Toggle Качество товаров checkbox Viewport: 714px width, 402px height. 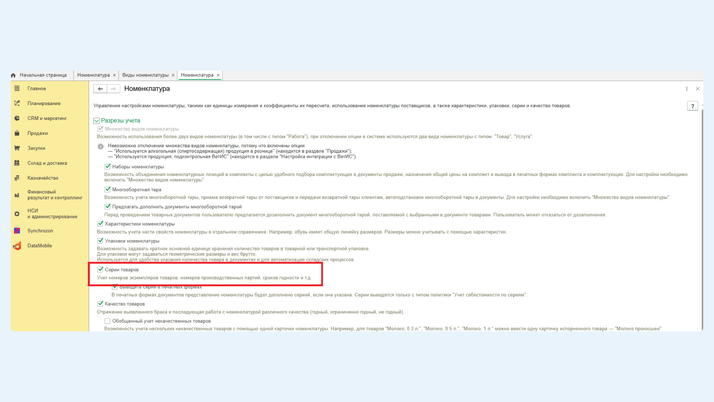click(x=100, y=304)
